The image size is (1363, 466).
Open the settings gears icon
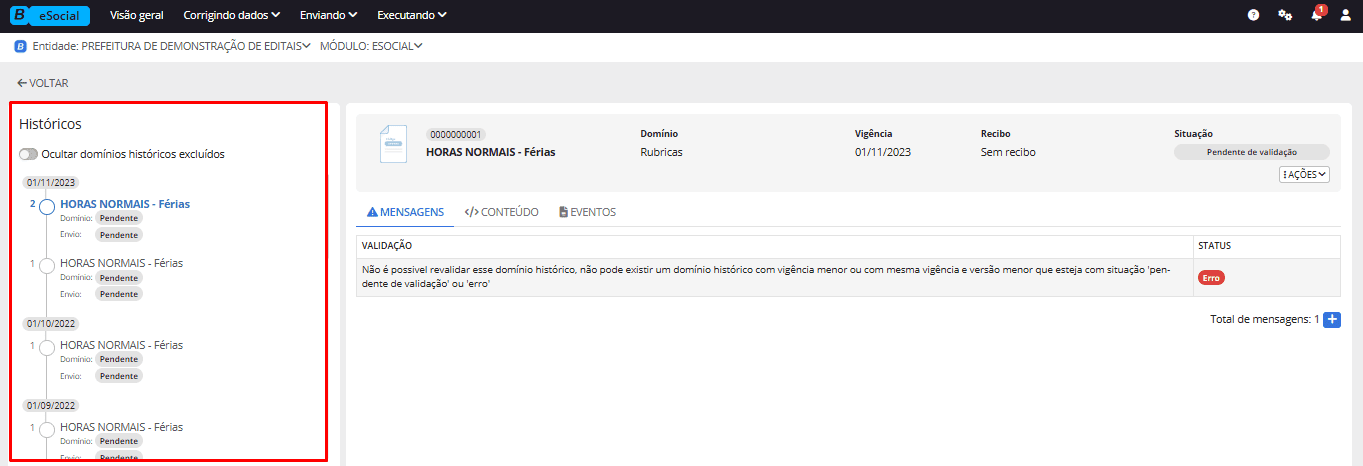pos(1285,16)
